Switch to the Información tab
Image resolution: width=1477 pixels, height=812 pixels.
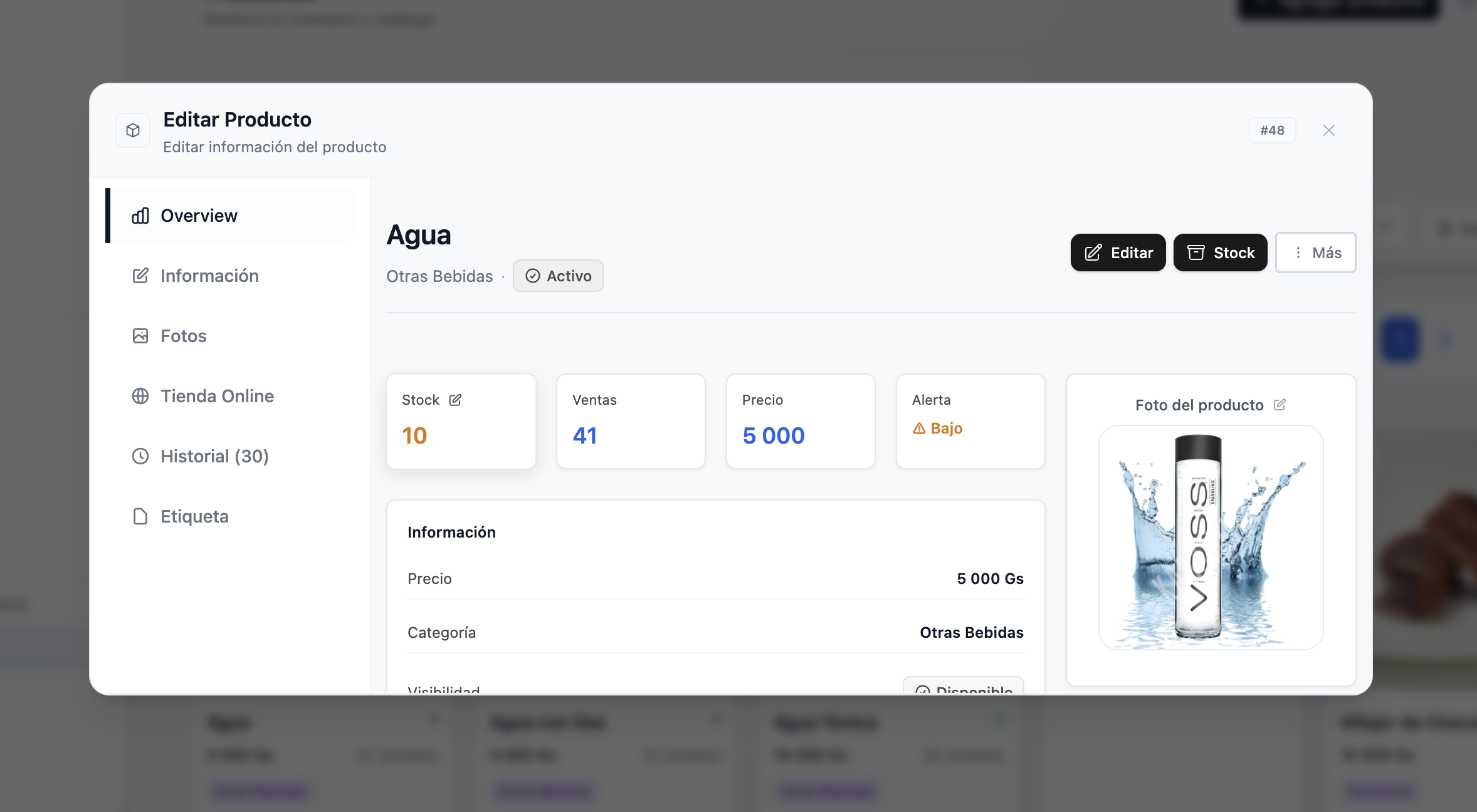tap(209, 275)
